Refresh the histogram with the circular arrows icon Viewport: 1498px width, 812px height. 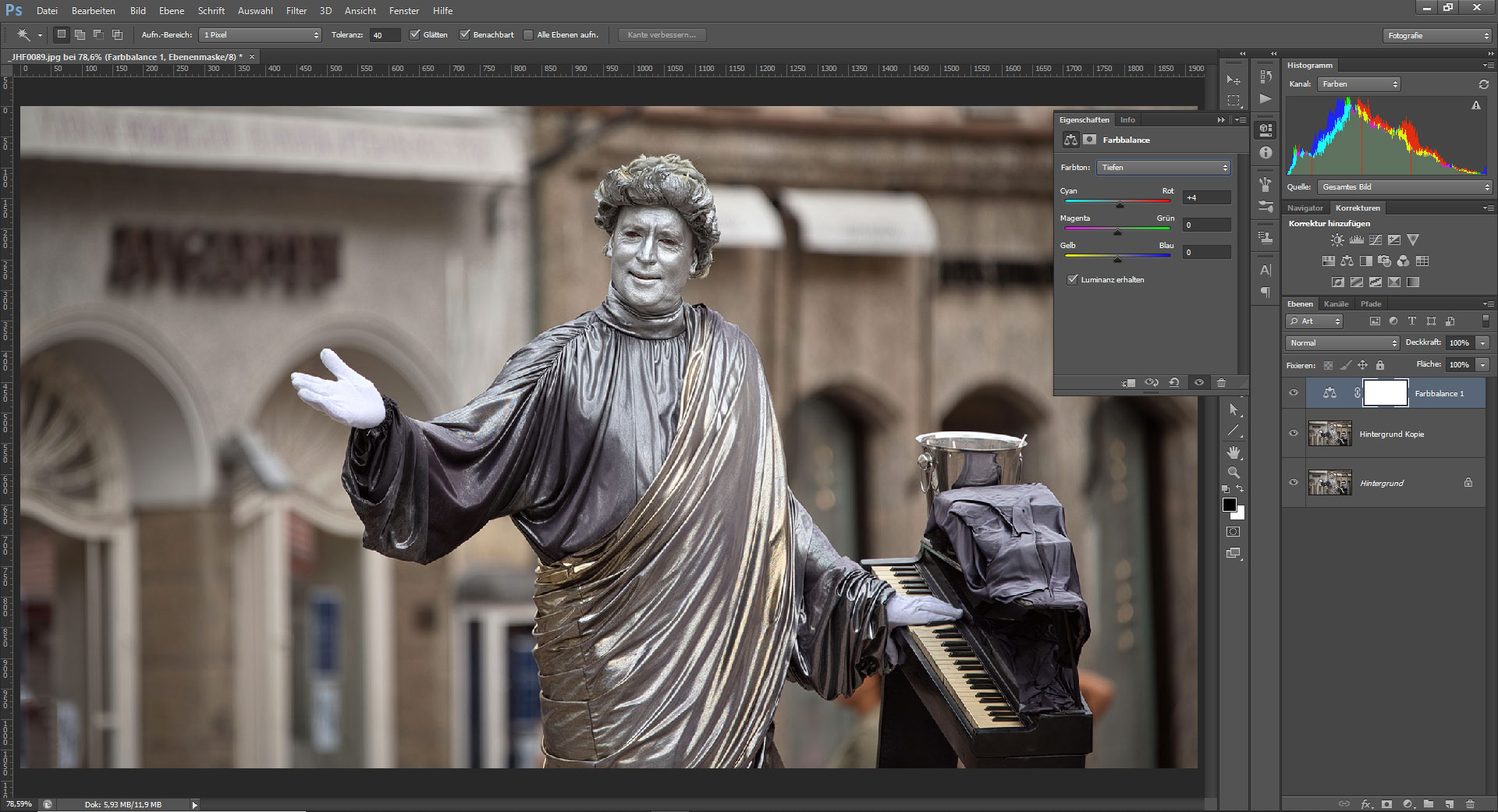(1483, 84)
